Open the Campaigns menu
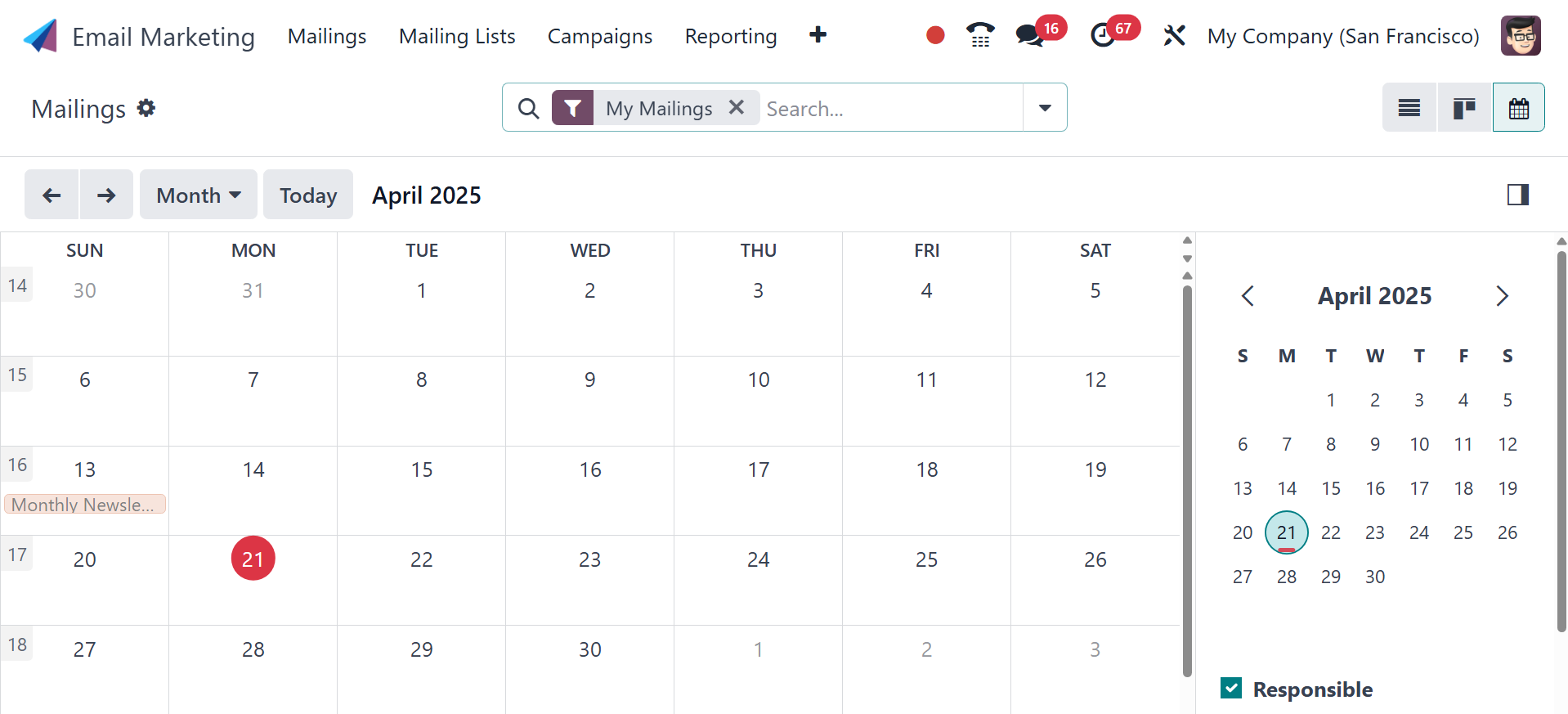 (599, 36)
